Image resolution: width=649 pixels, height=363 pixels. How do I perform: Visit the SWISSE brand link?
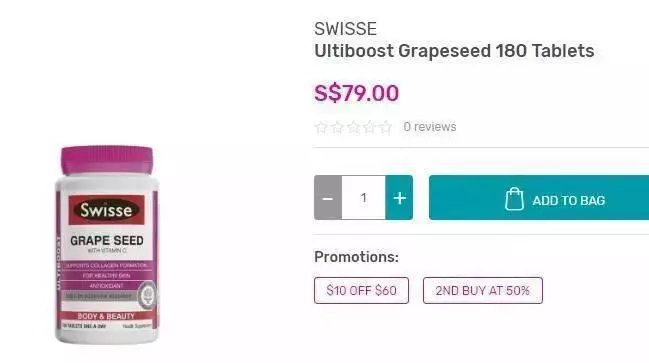coord(345,29)
